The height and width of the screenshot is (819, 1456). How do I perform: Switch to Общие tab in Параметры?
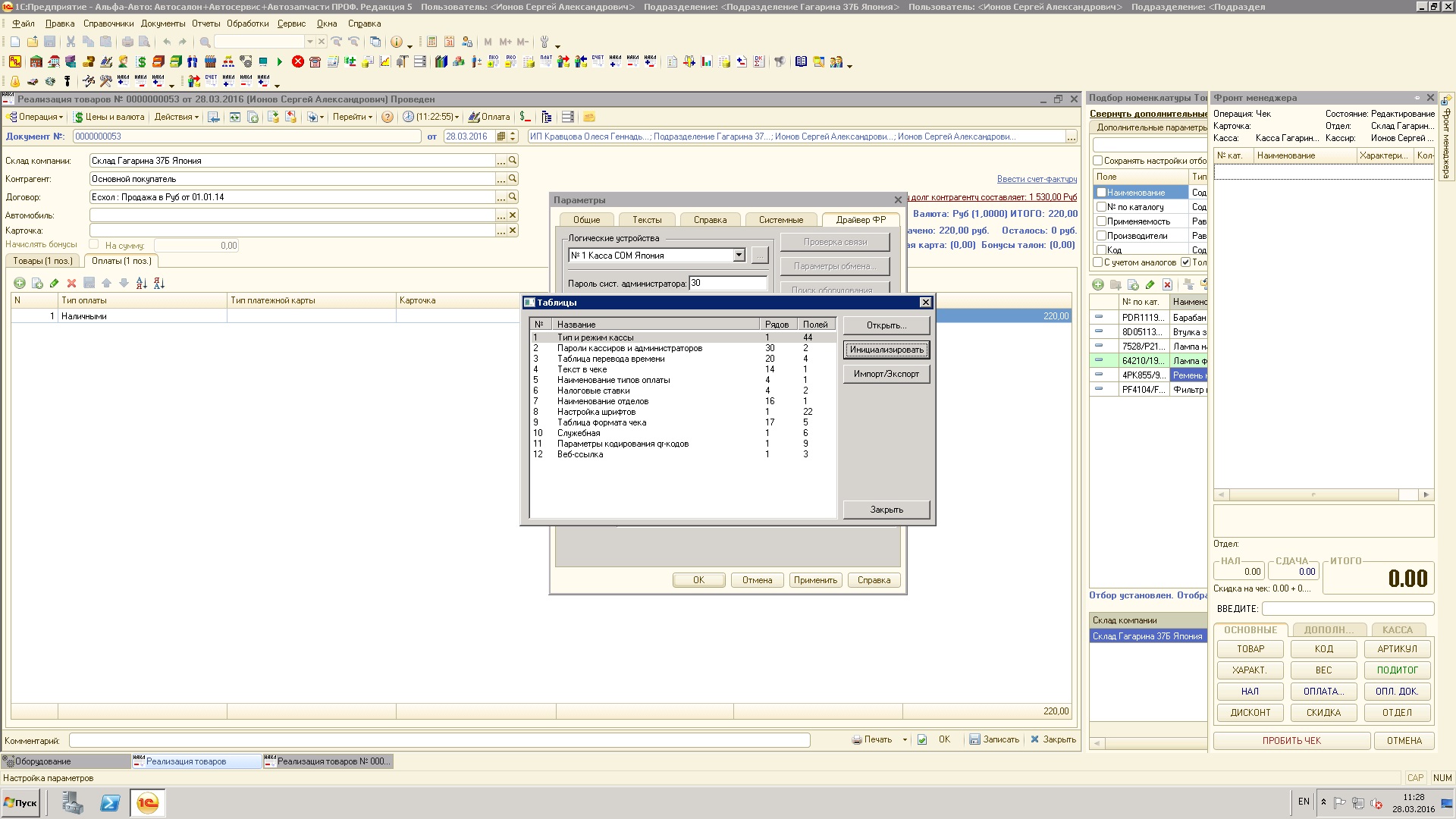click(586, 220)
